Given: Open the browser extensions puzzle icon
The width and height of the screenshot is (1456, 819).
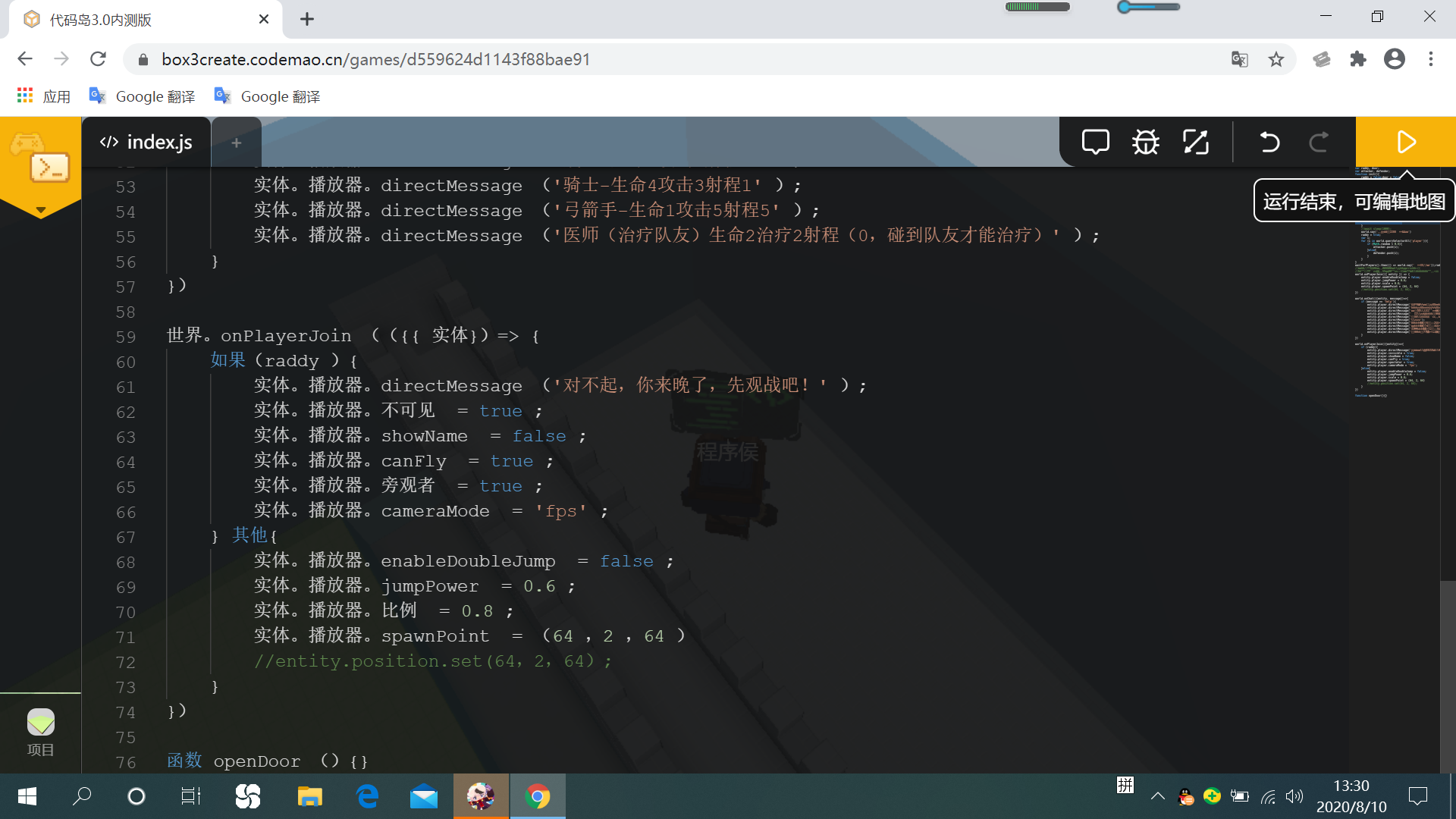Looking at the screenshot, I should point(1358,59).
